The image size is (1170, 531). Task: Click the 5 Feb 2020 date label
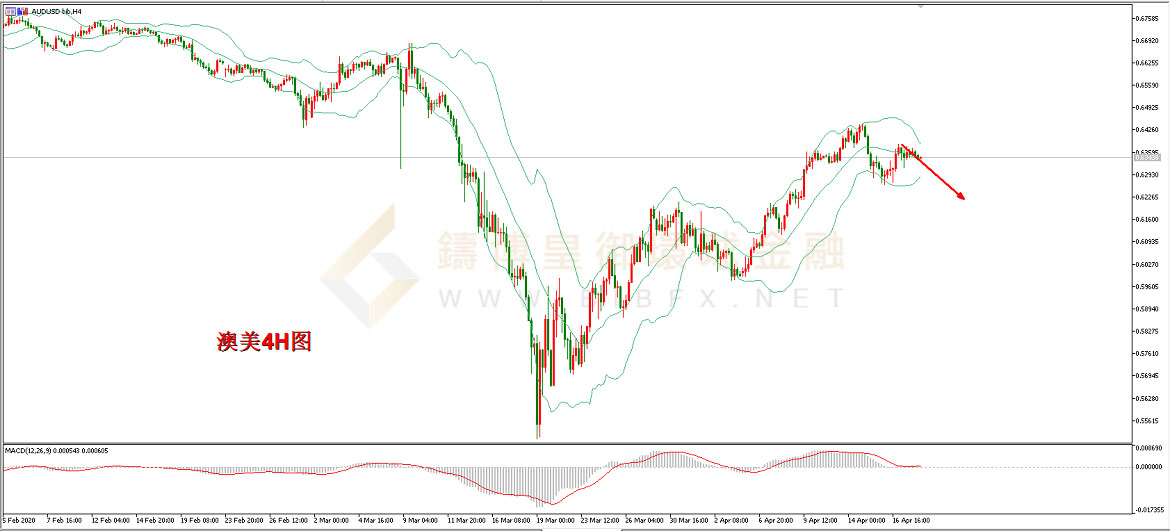22,521
